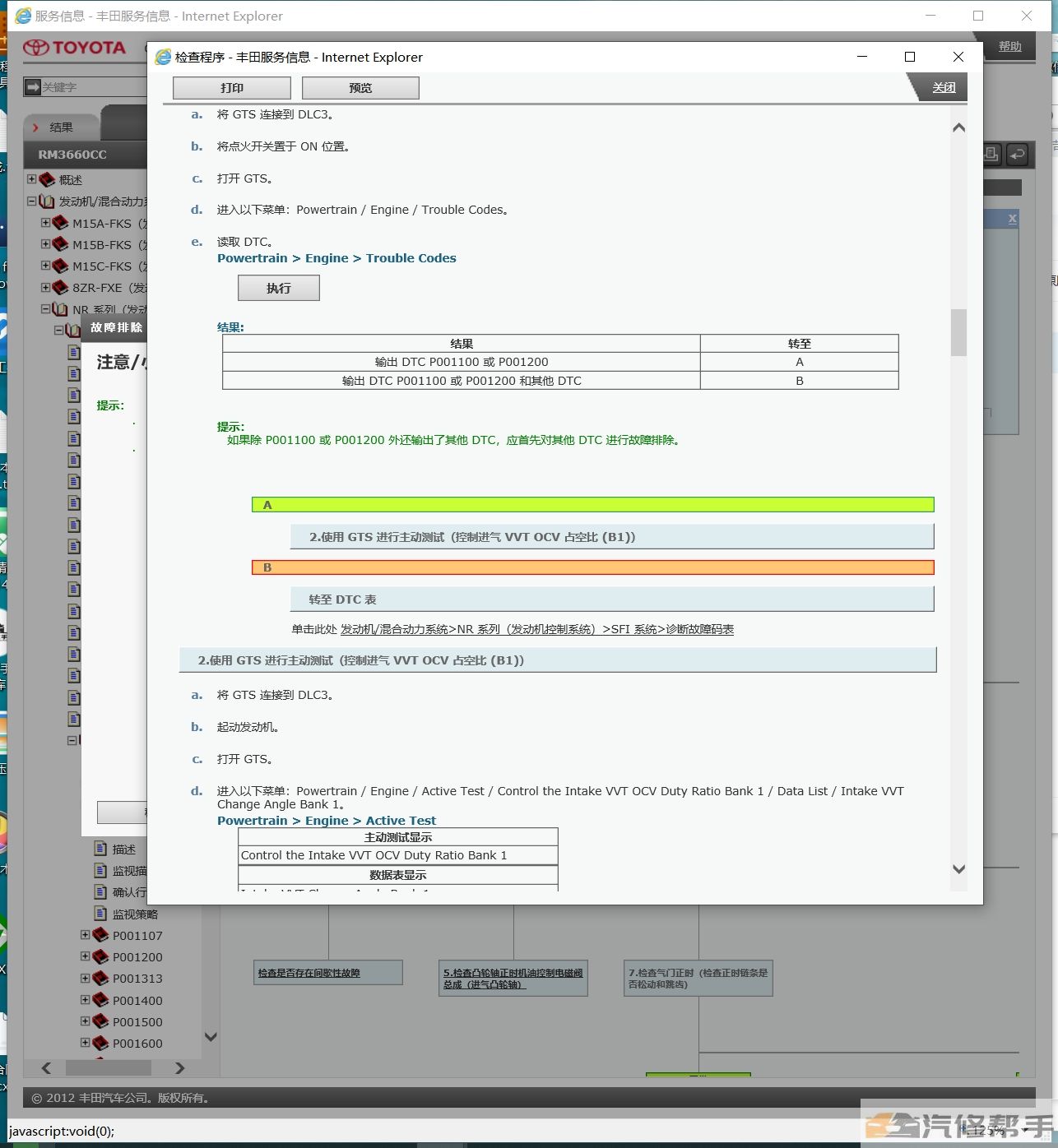Click the keyword 关键字 input field
The width and height of the screenshot is (1058, 1148).
[93, 86]
